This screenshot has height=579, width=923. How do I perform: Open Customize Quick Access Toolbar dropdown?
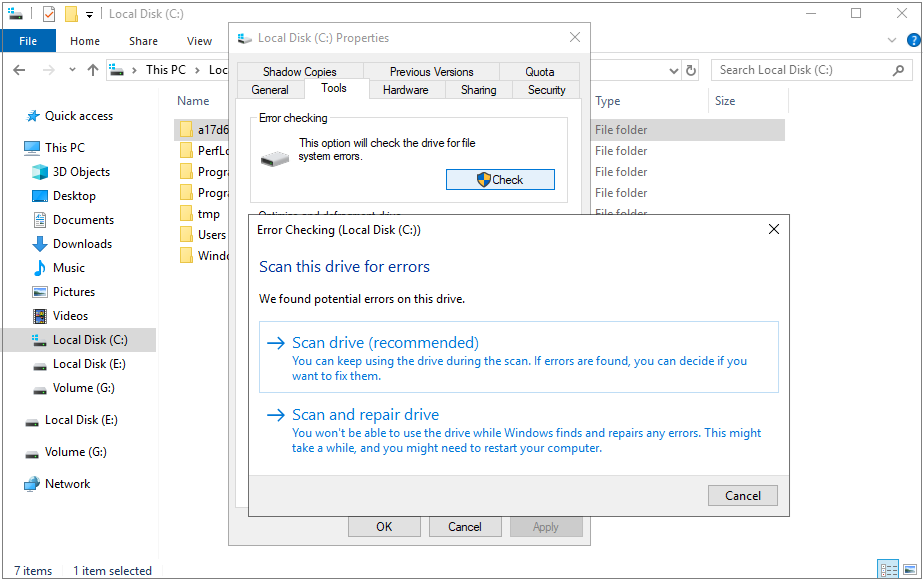89,15
